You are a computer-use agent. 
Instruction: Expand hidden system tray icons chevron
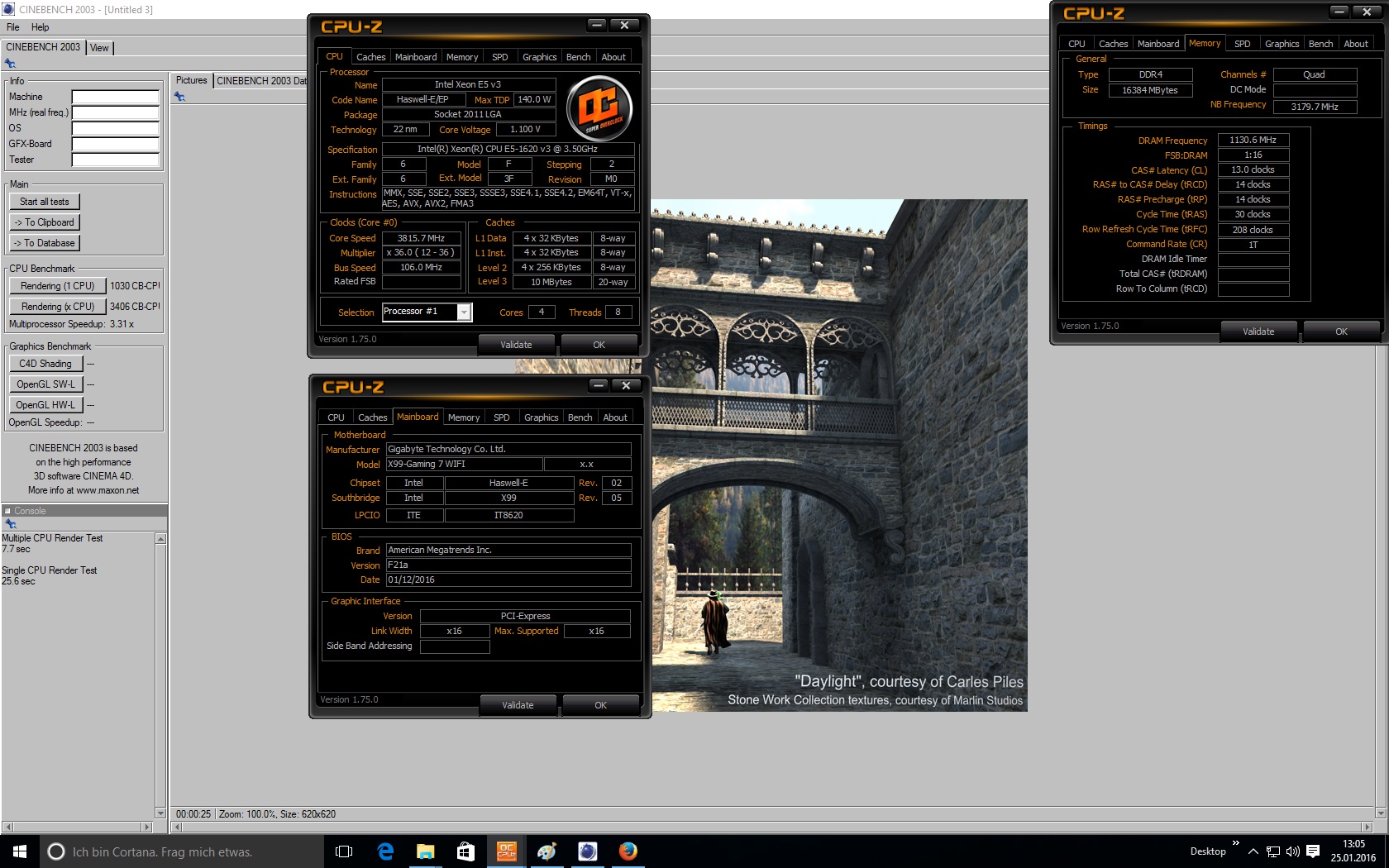(x=1253, y=851)
